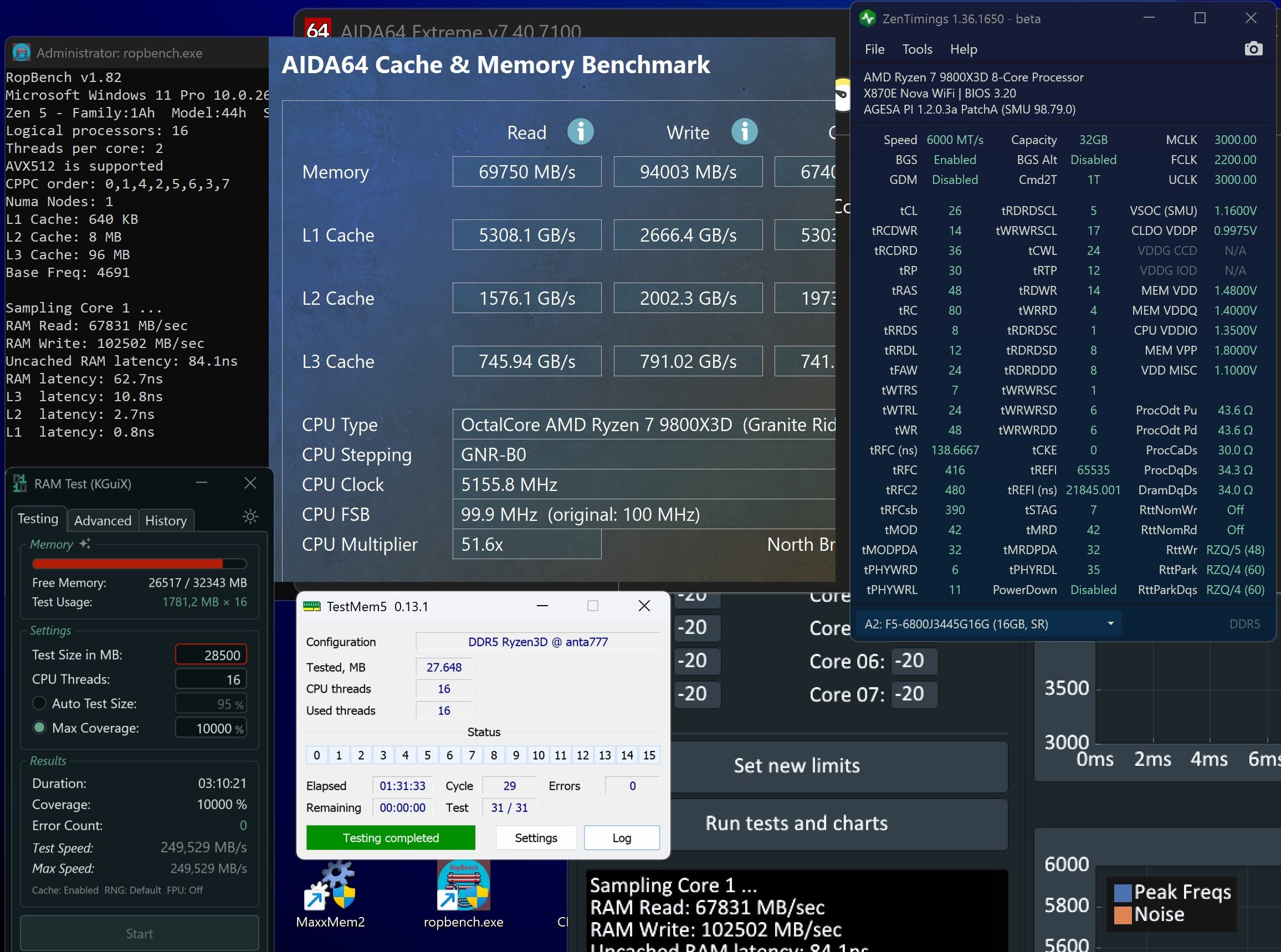Image resolution: width=1281 pixels, height=952 pixels.
Task: Open the Help menu in ZenTimings
Action: 964,49
